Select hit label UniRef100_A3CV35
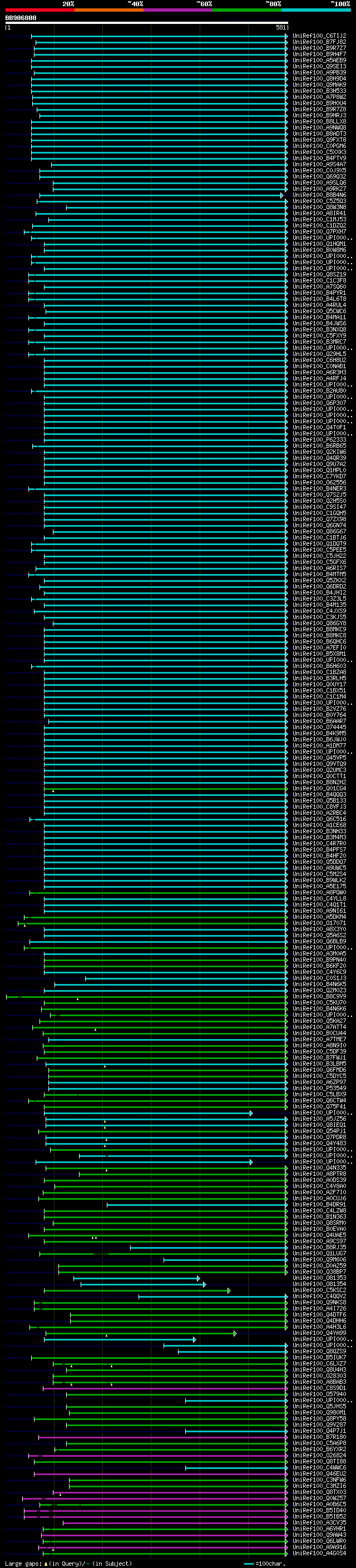This screenshot has width=356, height=1568. (x=319, y=1523)
